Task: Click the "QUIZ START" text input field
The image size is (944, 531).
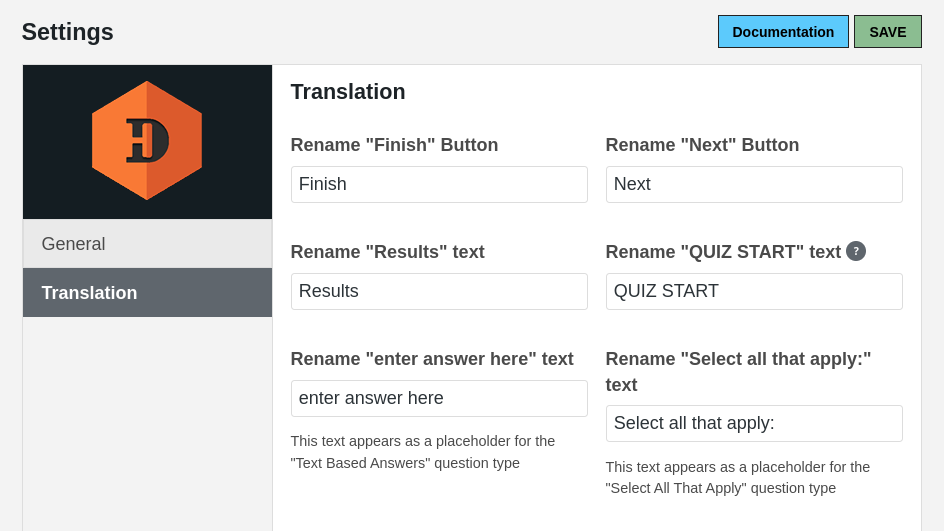Action: coord(754,292)
